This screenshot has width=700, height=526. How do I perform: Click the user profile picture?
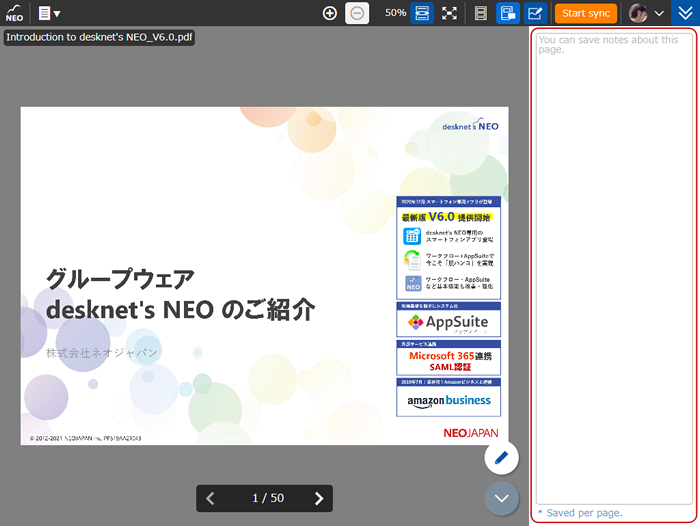pyautogui.click(x=638, y=13)
